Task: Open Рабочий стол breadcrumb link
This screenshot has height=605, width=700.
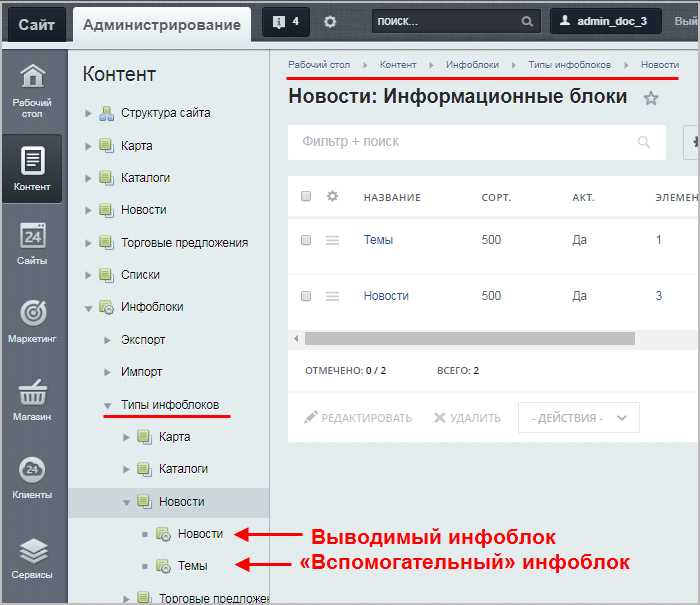Action: [319, 64]
